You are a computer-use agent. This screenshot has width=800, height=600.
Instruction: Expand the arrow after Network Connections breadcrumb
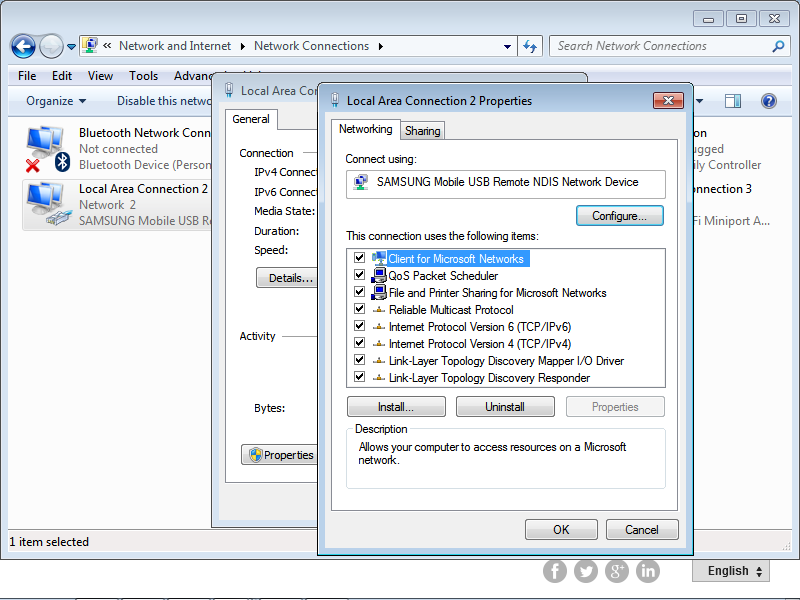[381, 46]
